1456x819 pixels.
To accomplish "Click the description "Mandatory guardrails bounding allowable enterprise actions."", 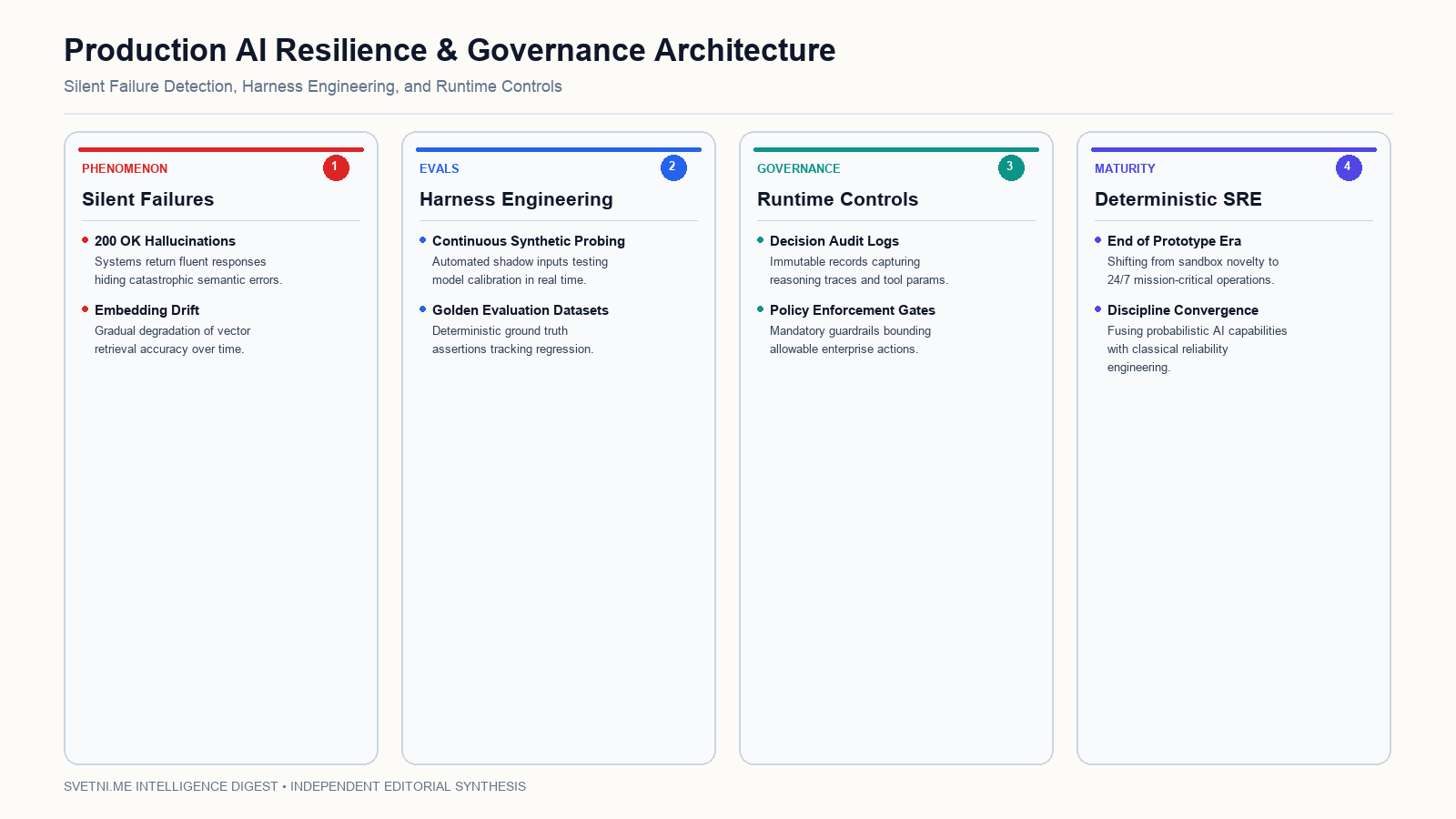I will coord(851,340).
